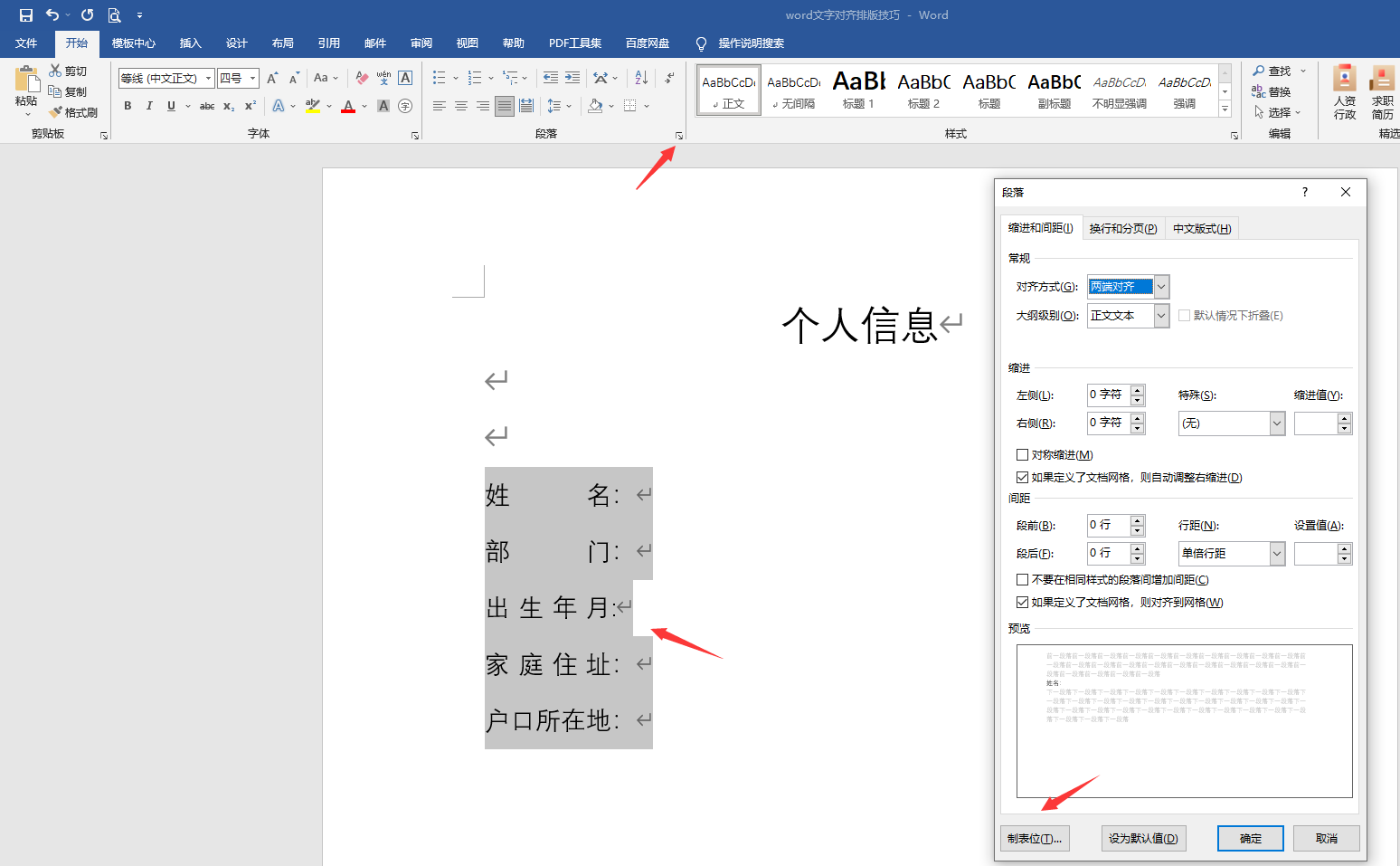Open Print Preview from quick access toolbar
This screenshot has height=866, width=1400.
pyautogui.click(x=114, y=15)
